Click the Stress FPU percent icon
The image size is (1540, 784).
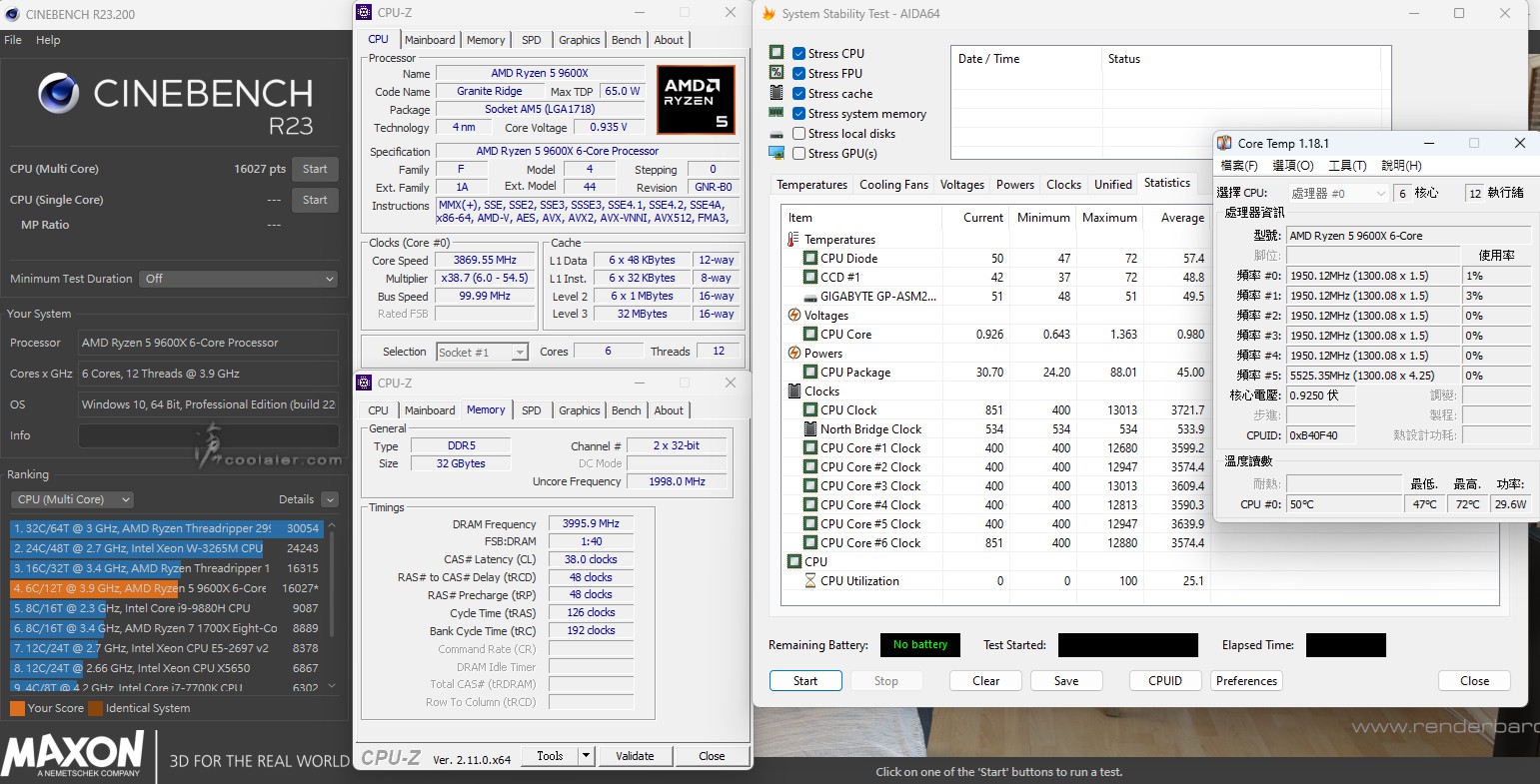point(776,72)
